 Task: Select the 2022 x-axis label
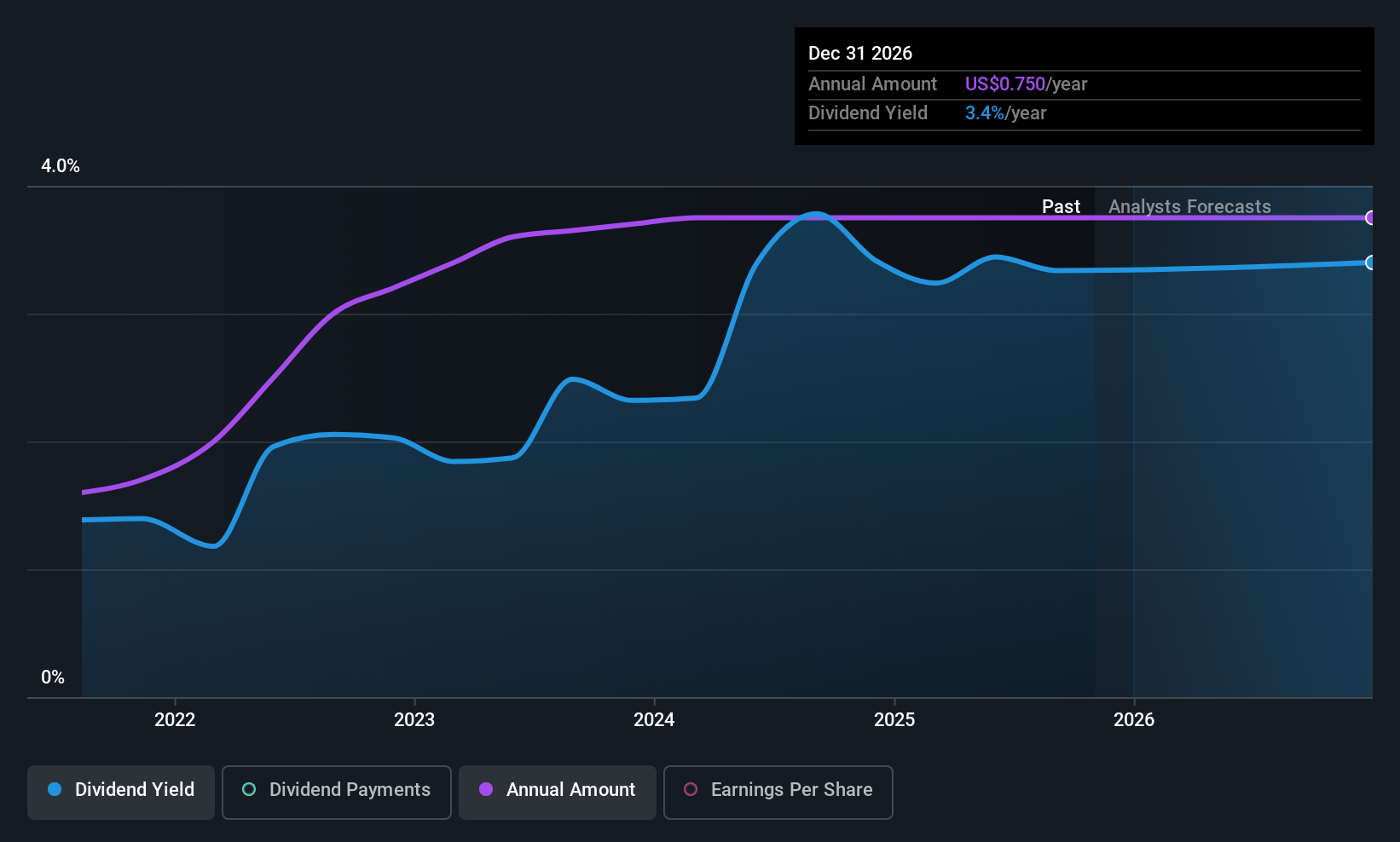pos(175,719)
